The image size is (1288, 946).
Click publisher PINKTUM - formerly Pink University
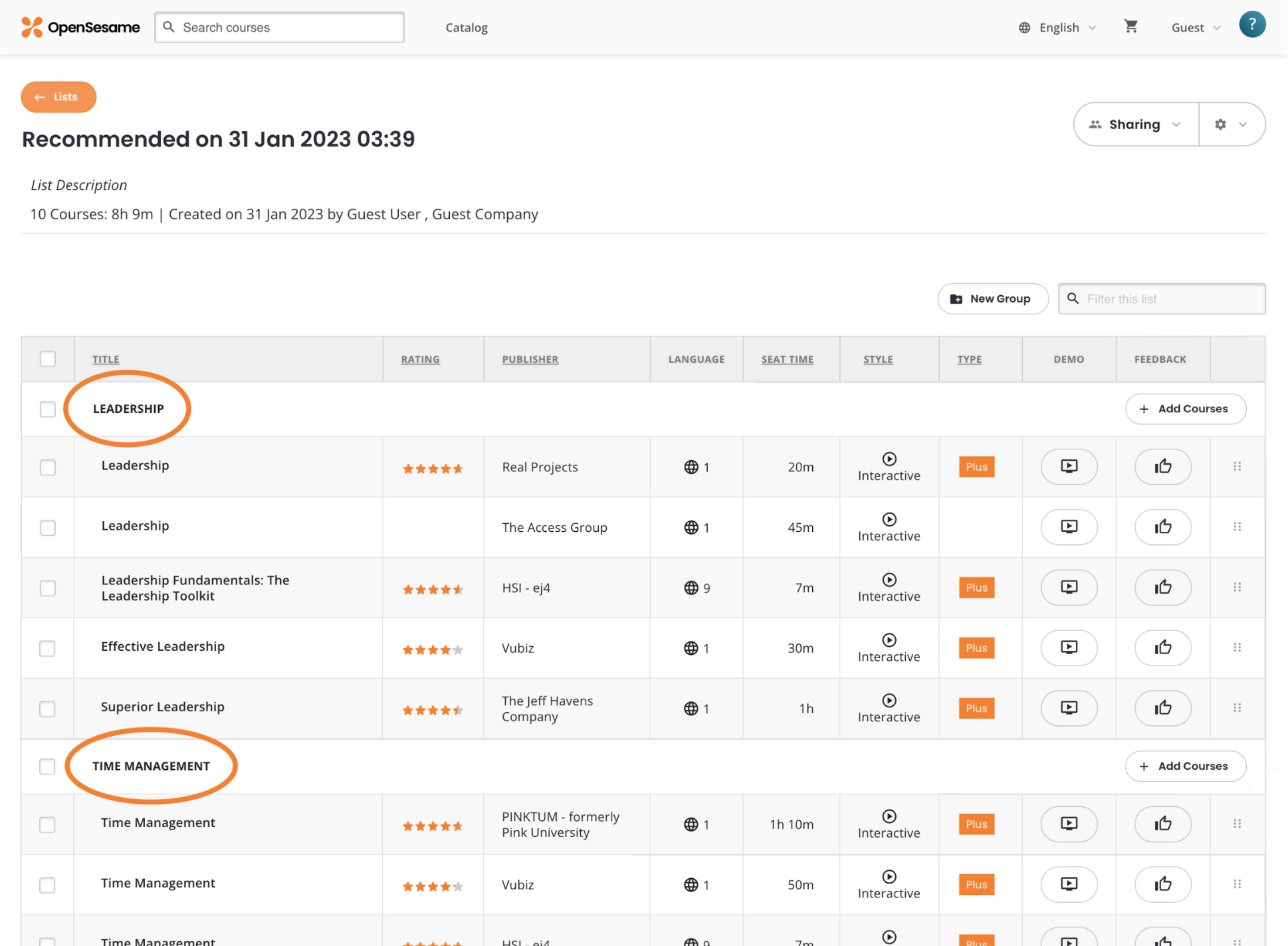(x=561, y=824)
